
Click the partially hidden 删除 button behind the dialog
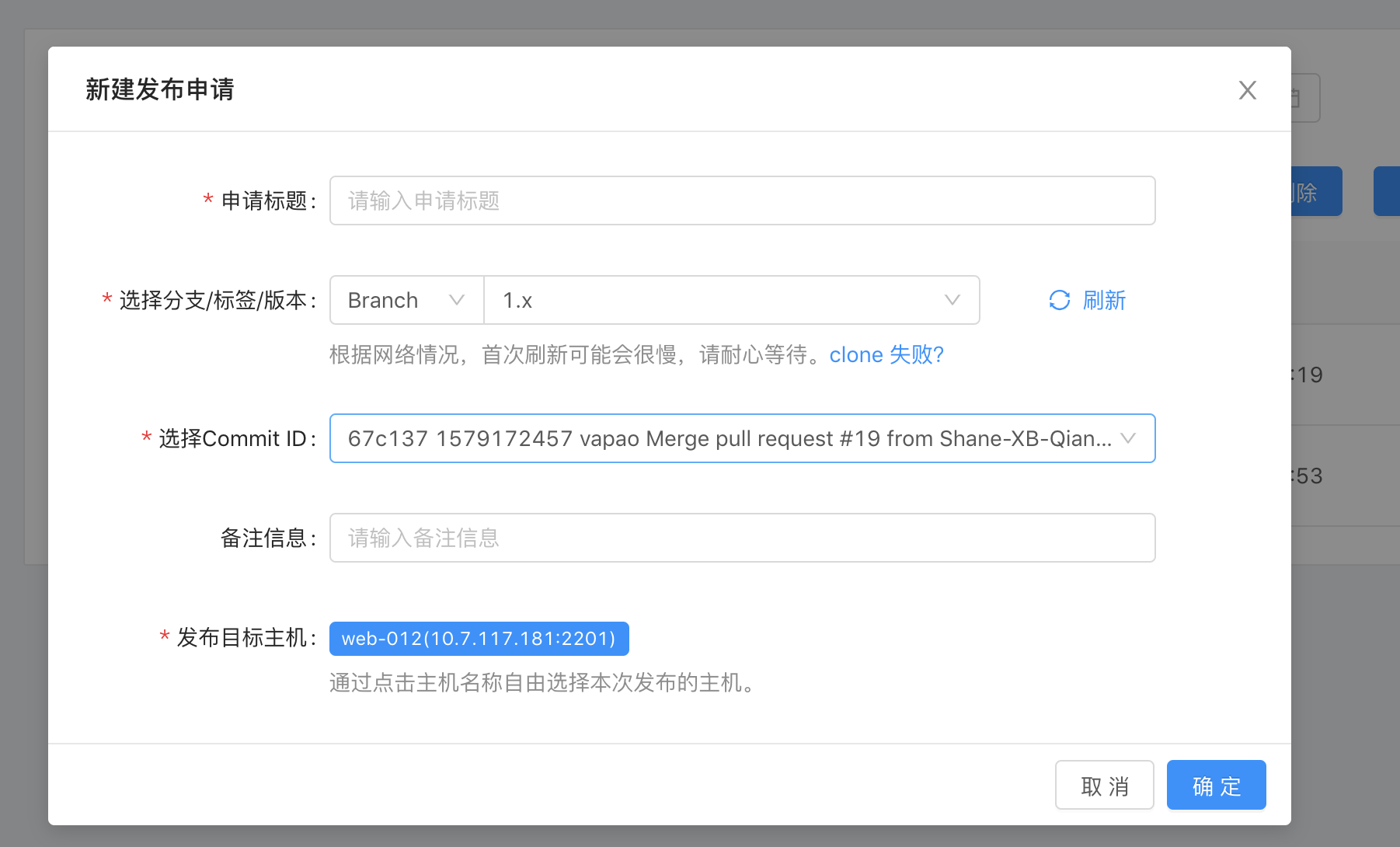[1317, 191]
